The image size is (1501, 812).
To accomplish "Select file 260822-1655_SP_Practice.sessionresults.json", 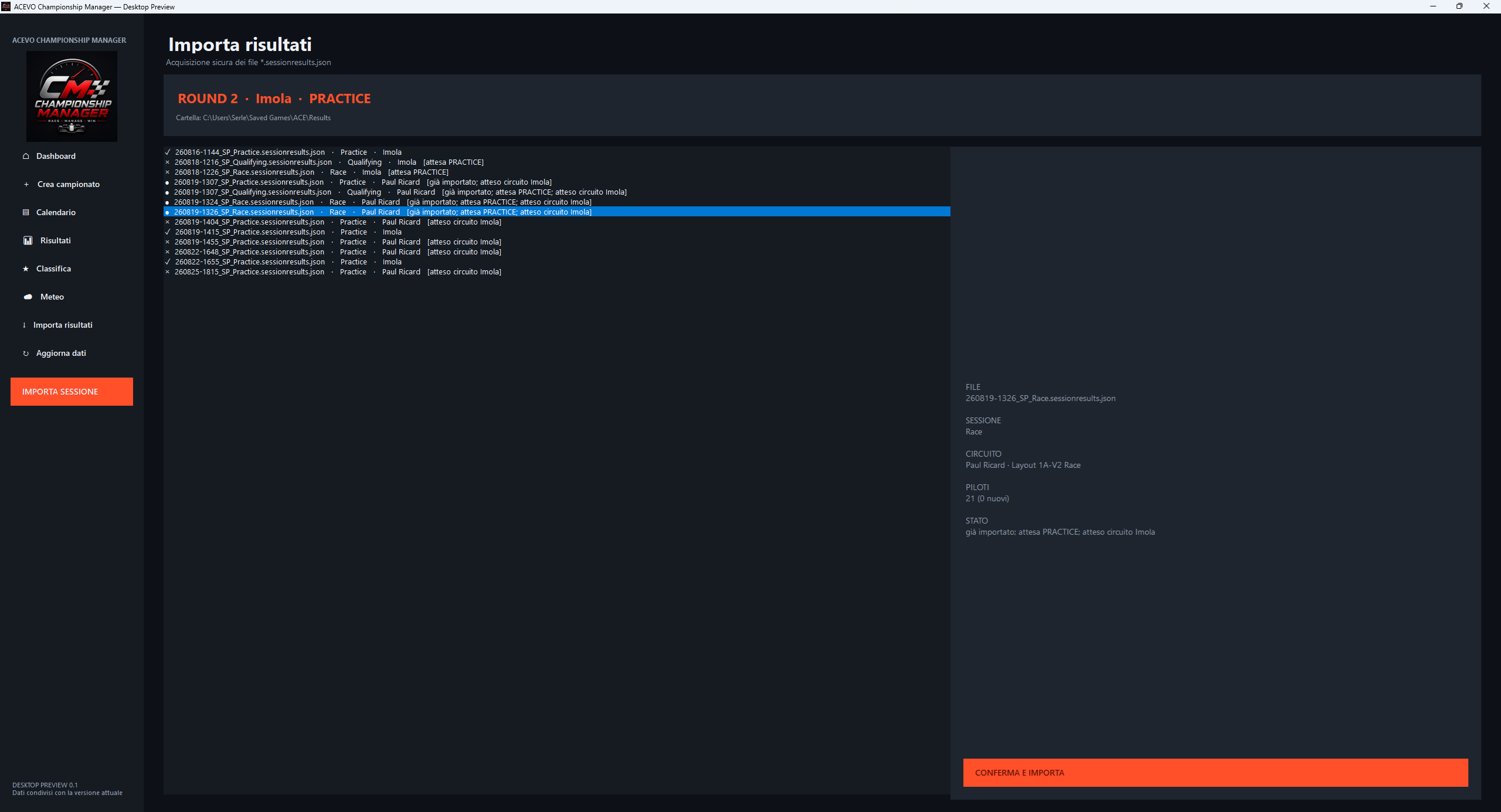I will pyautogui.click(x=557, y=262).
